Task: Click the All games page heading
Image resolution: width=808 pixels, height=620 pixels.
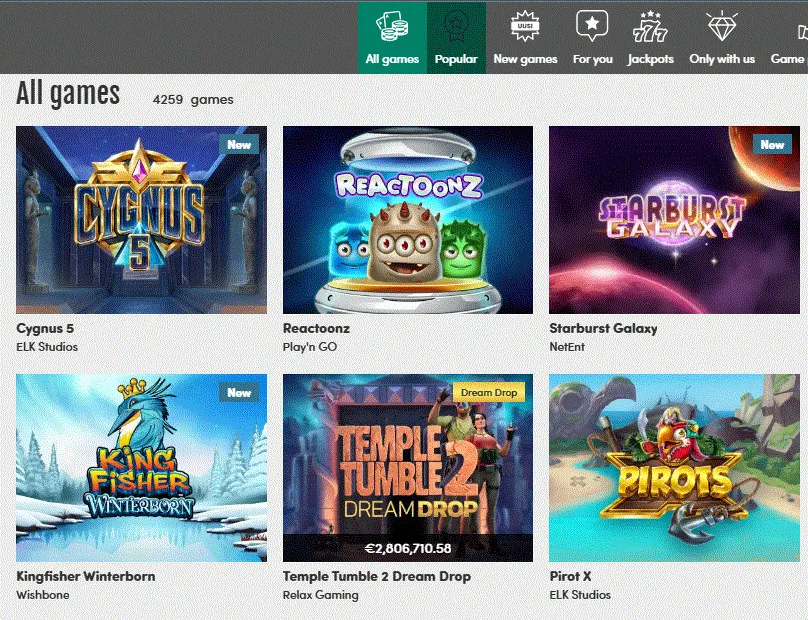Action: tap(68, 94)
